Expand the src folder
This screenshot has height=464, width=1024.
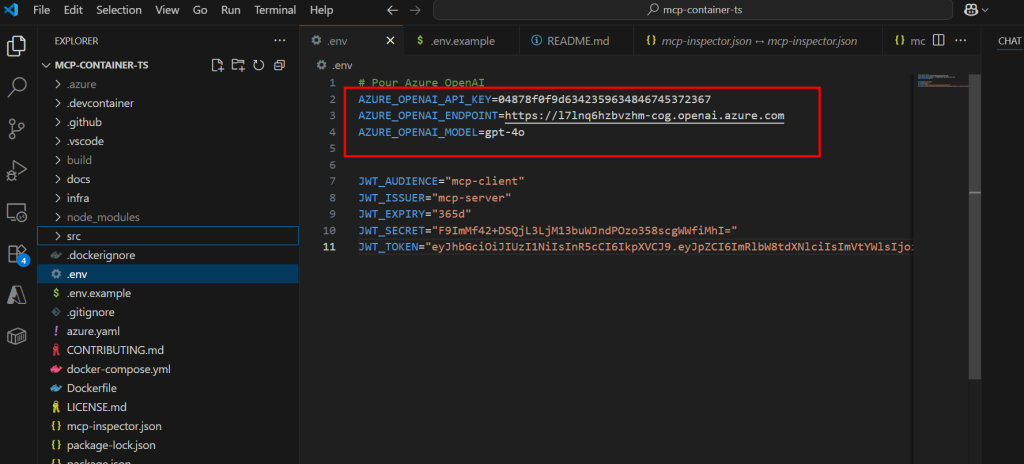pos(168,236)
